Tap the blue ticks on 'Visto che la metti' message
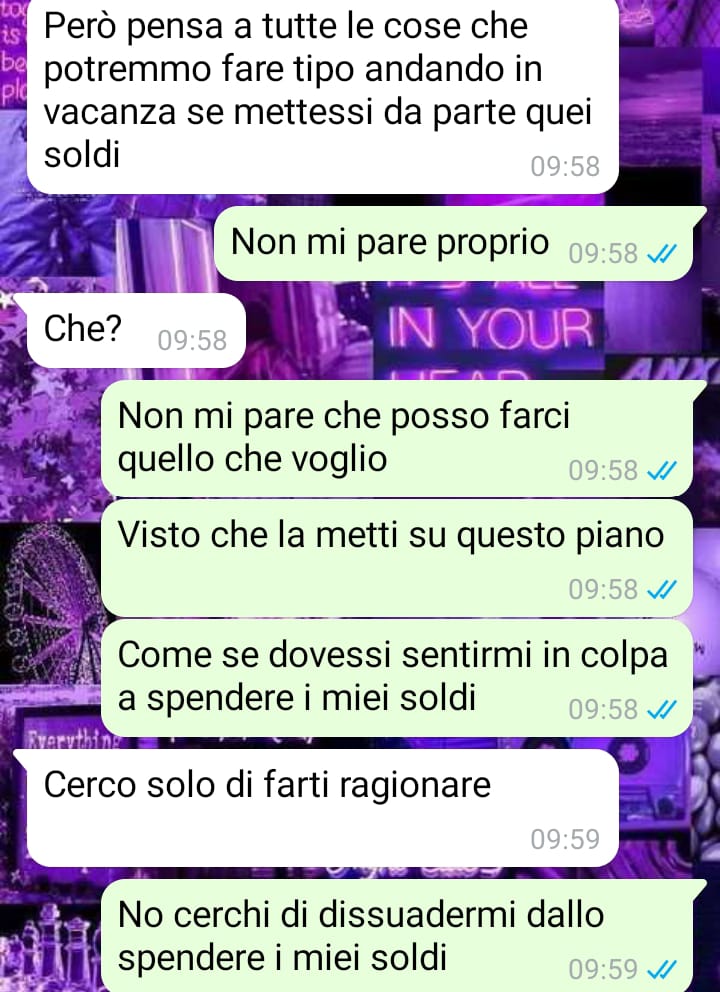720x992 pixels. coord(662,590)
